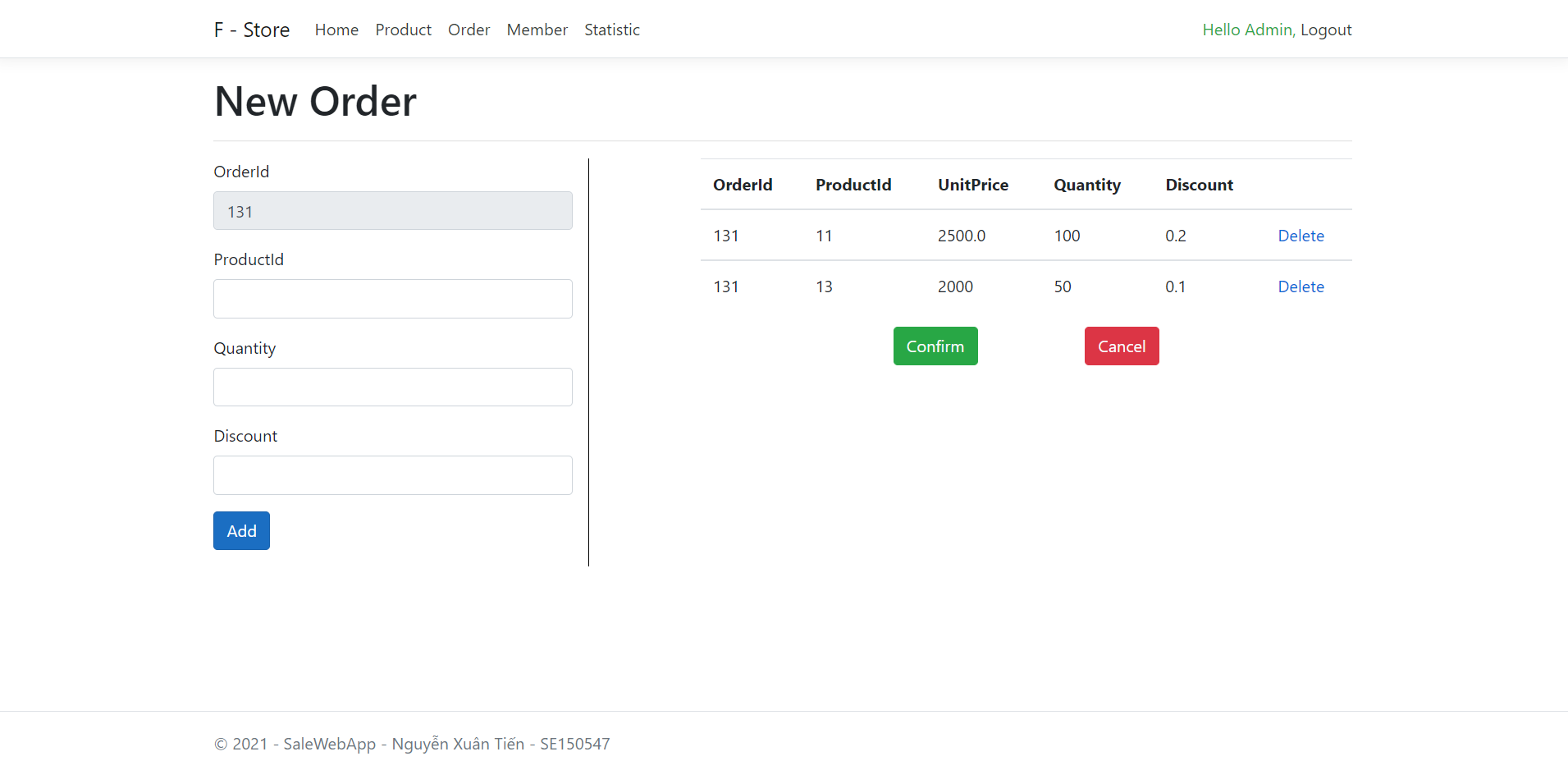Click the OrderId column header
Viewport: 1568px width, 770px height.
pos(743,185)
